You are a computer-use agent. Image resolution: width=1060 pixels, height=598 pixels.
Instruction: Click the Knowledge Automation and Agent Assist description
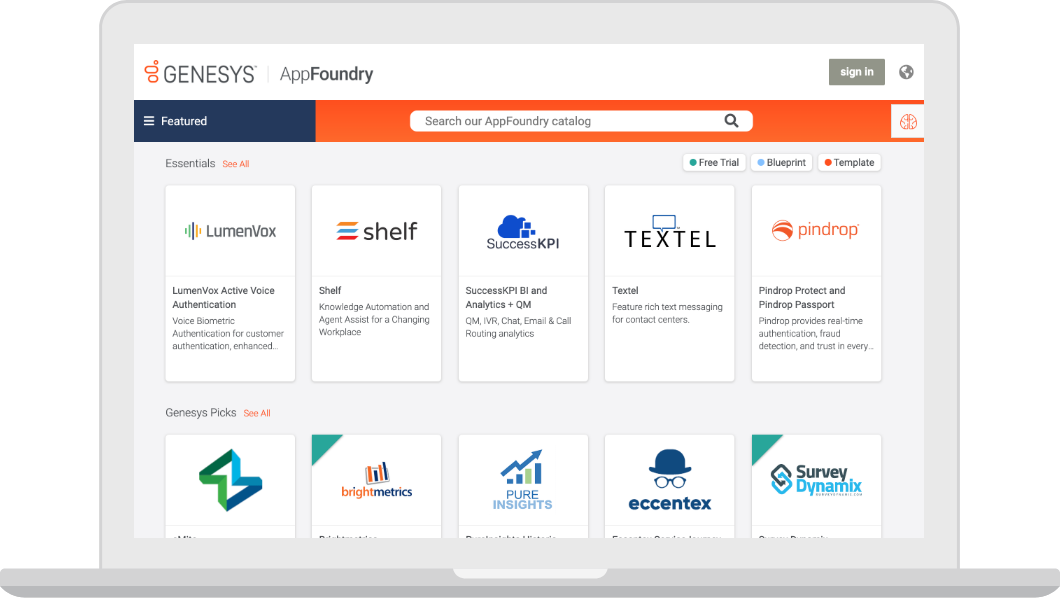[374, 320]
